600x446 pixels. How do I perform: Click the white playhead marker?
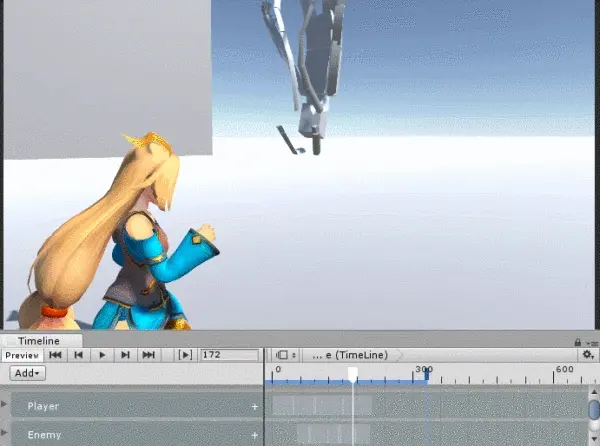[x=353, y=374]
